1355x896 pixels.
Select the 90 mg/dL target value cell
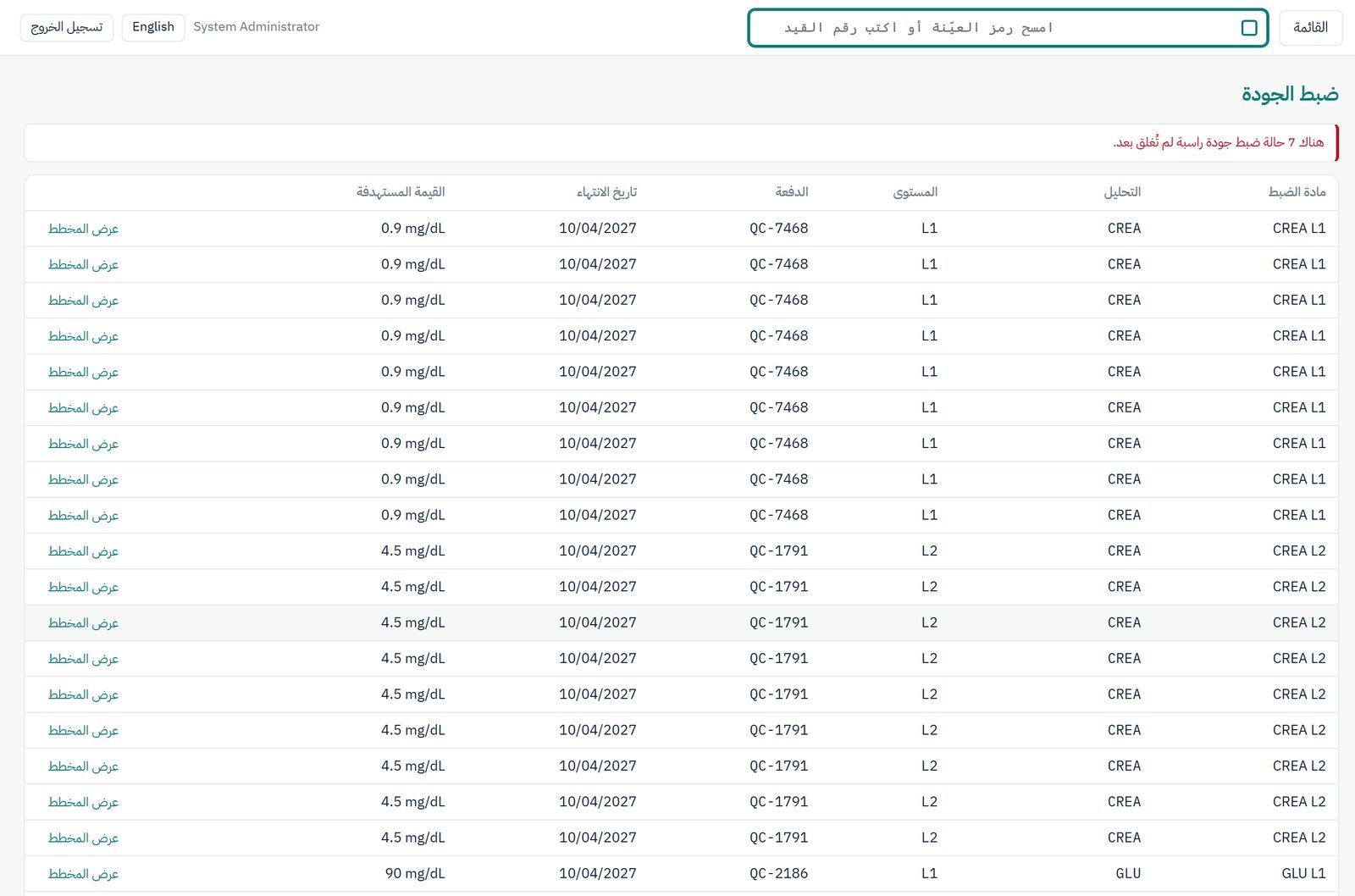click(x=415, y=874)
